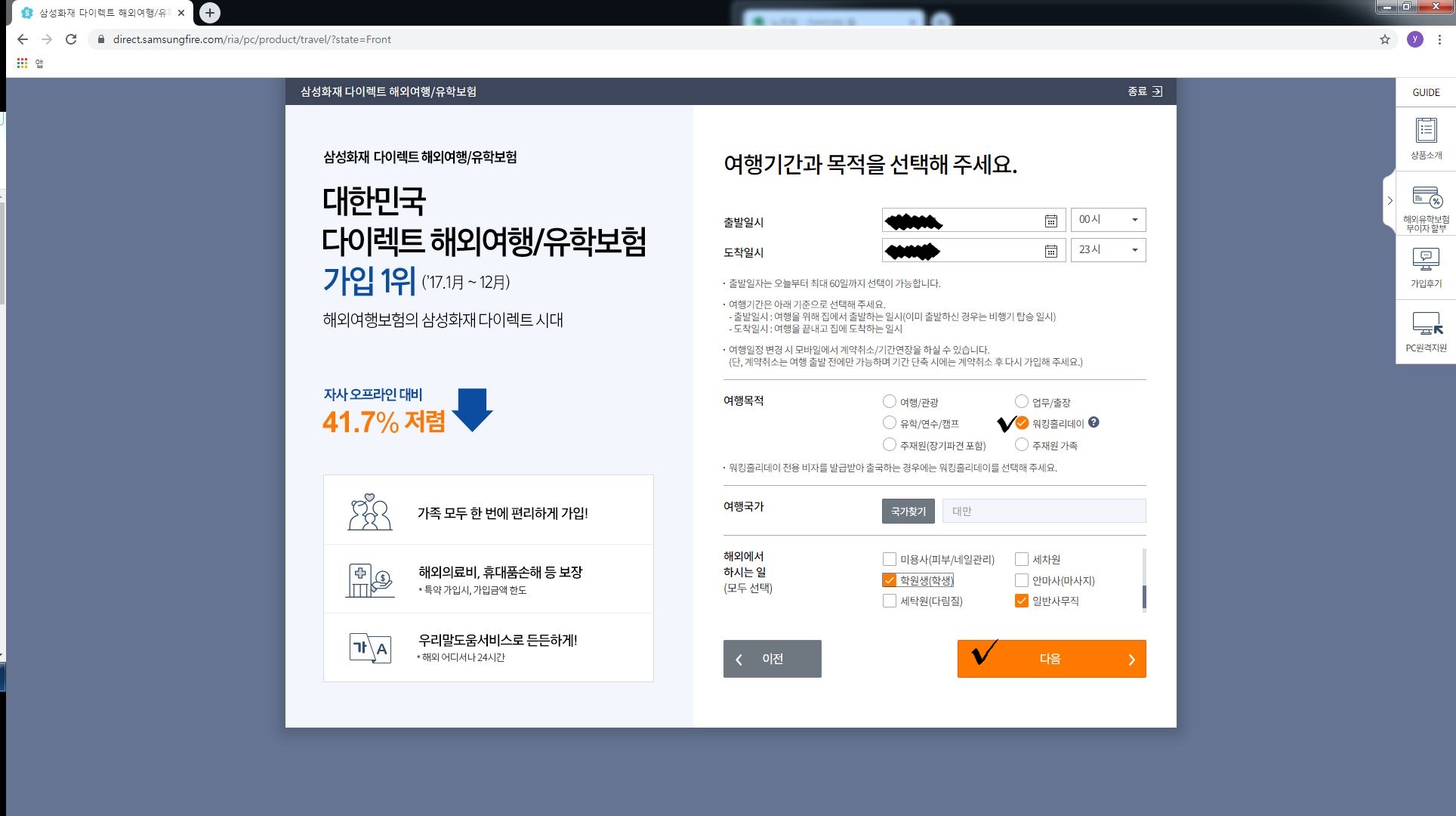Image resolution: width=1456 pixels, height=816 pixels.
Task: Click the departure date input field
Action: [973, 220]
